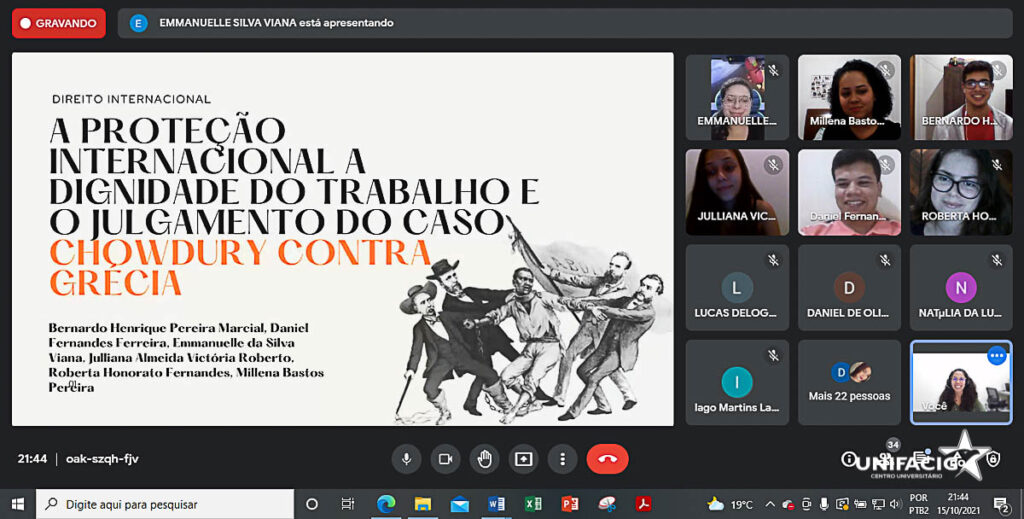Screen dimensions: 1024x519
Task: Toggle the camera on or off
Action: pos(445,459)
